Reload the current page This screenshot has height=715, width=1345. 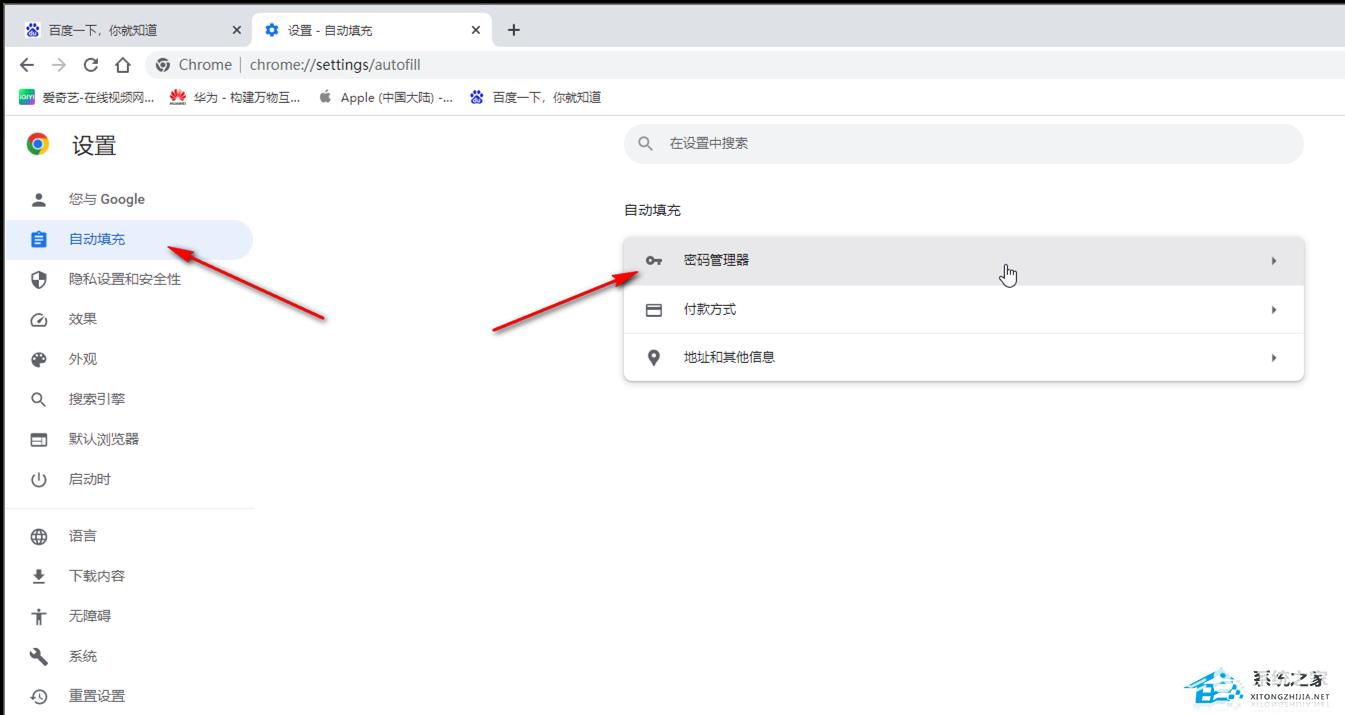point(91,65)
